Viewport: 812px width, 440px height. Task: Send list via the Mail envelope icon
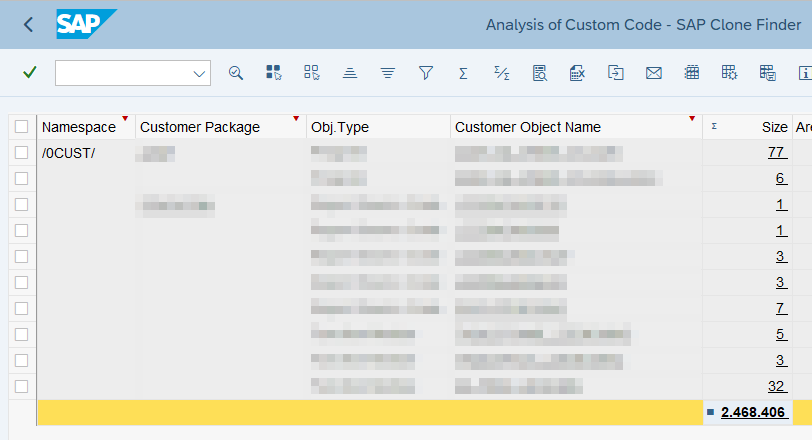click(653, 72)
